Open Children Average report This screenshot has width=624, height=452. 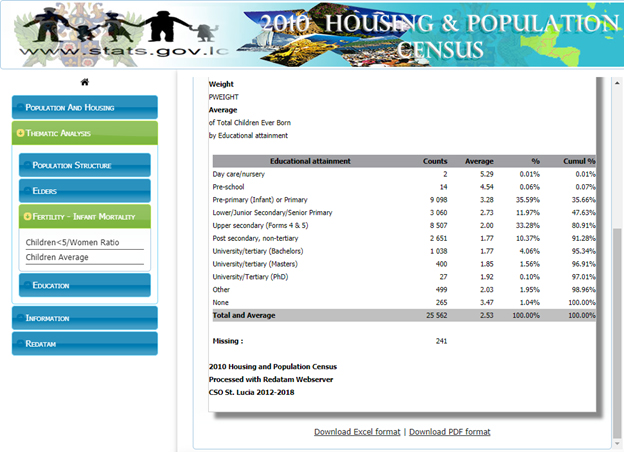pos(57,257)
